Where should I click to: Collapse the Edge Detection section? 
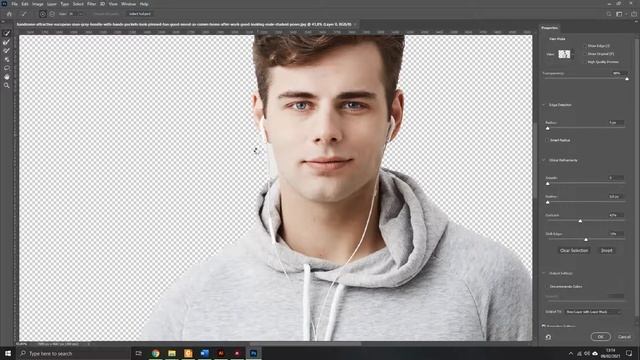544,105
